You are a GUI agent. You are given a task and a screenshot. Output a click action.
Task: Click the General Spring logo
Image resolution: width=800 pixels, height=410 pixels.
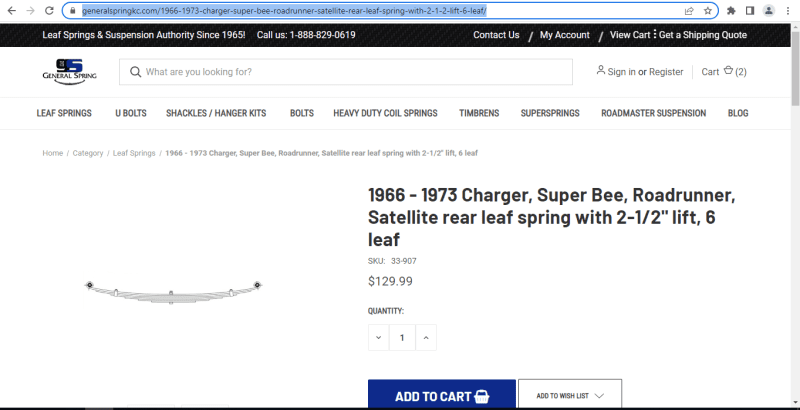(x=62, y=72)
